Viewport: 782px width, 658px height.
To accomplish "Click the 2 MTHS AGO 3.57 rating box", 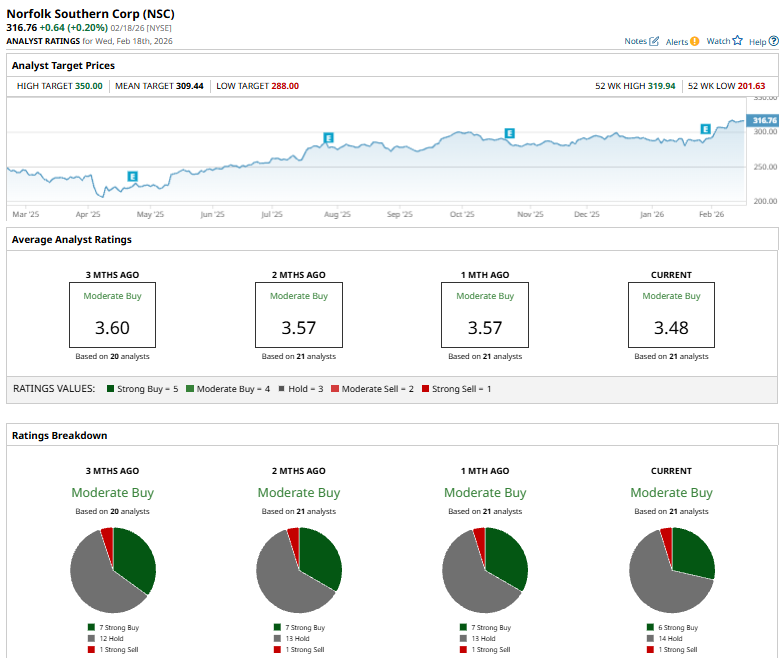I will (x=298, y=315).
